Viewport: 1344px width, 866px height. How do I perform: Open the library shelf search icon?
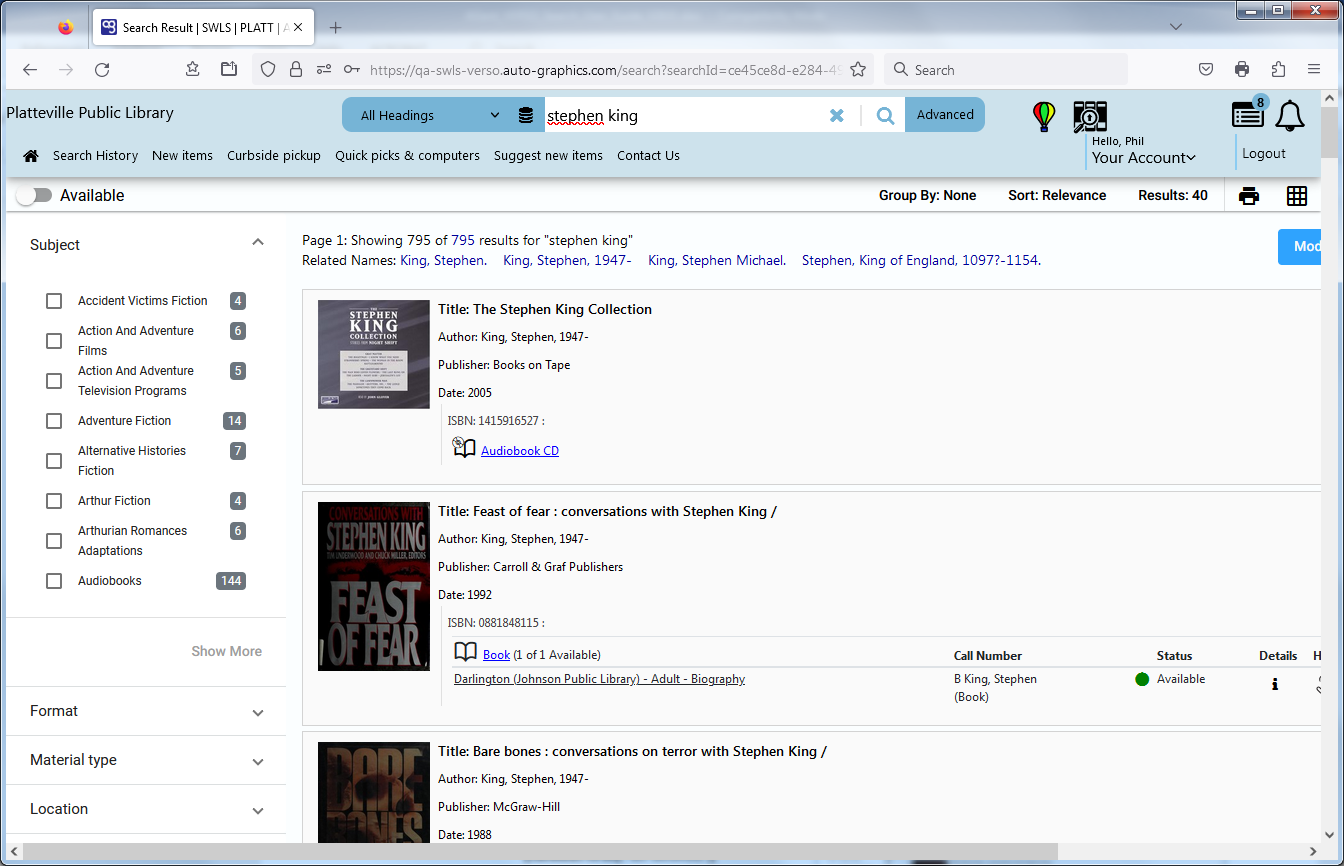pyautogui.click(x=1090, y=116)
